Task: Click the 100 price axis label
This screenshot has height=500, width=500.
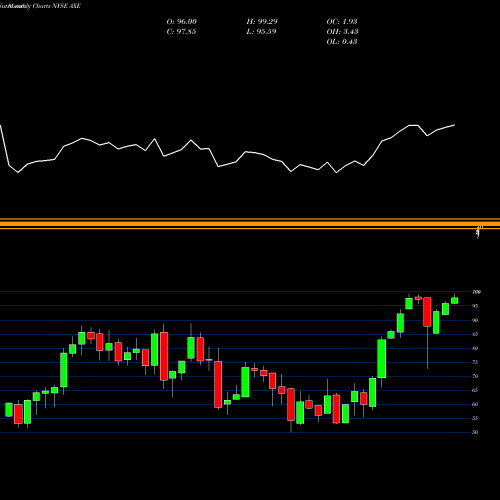Action: [x=477, y=292]
